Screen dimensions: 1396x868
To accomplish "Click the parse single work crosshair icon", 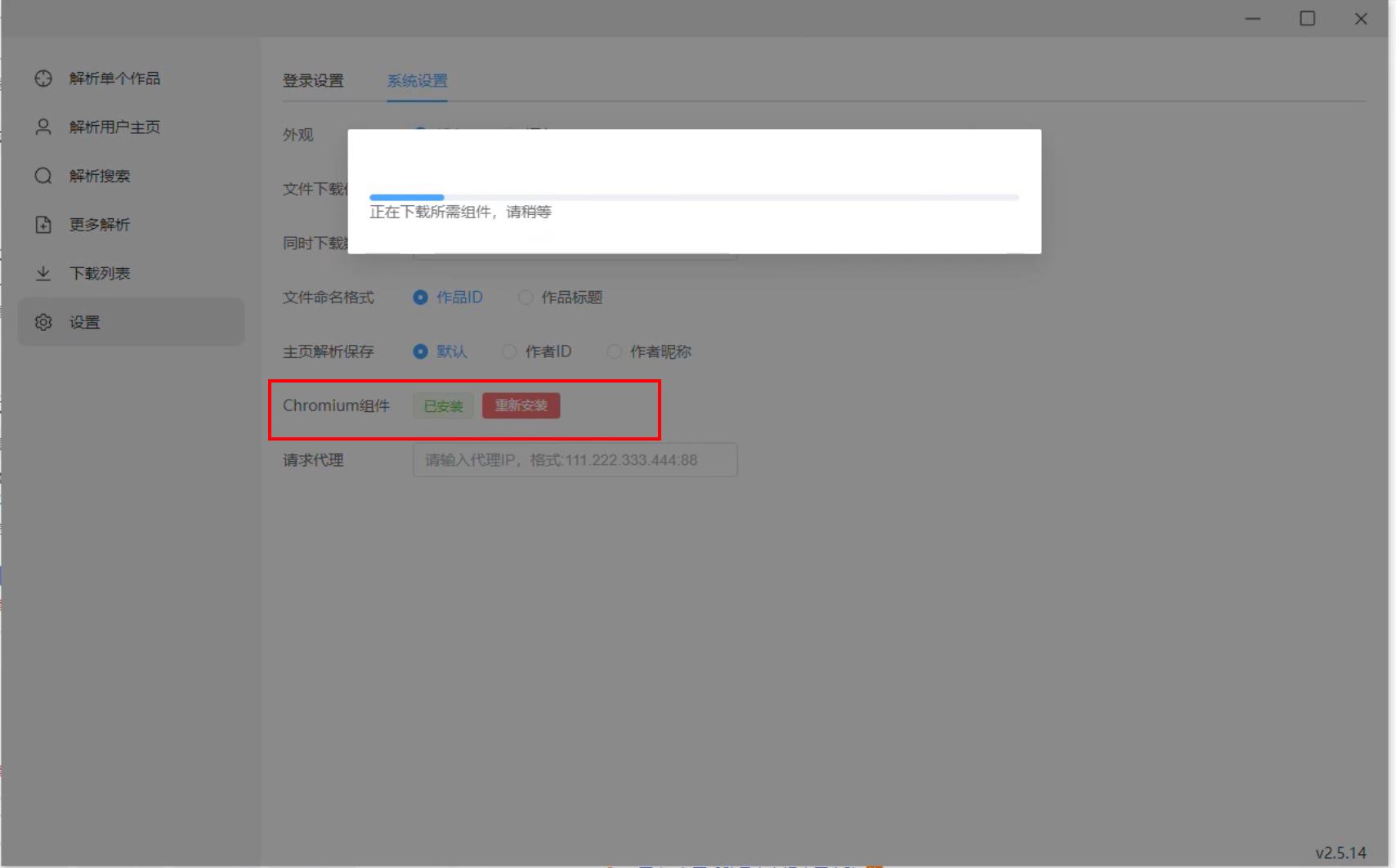I will (x=43, y=78).
